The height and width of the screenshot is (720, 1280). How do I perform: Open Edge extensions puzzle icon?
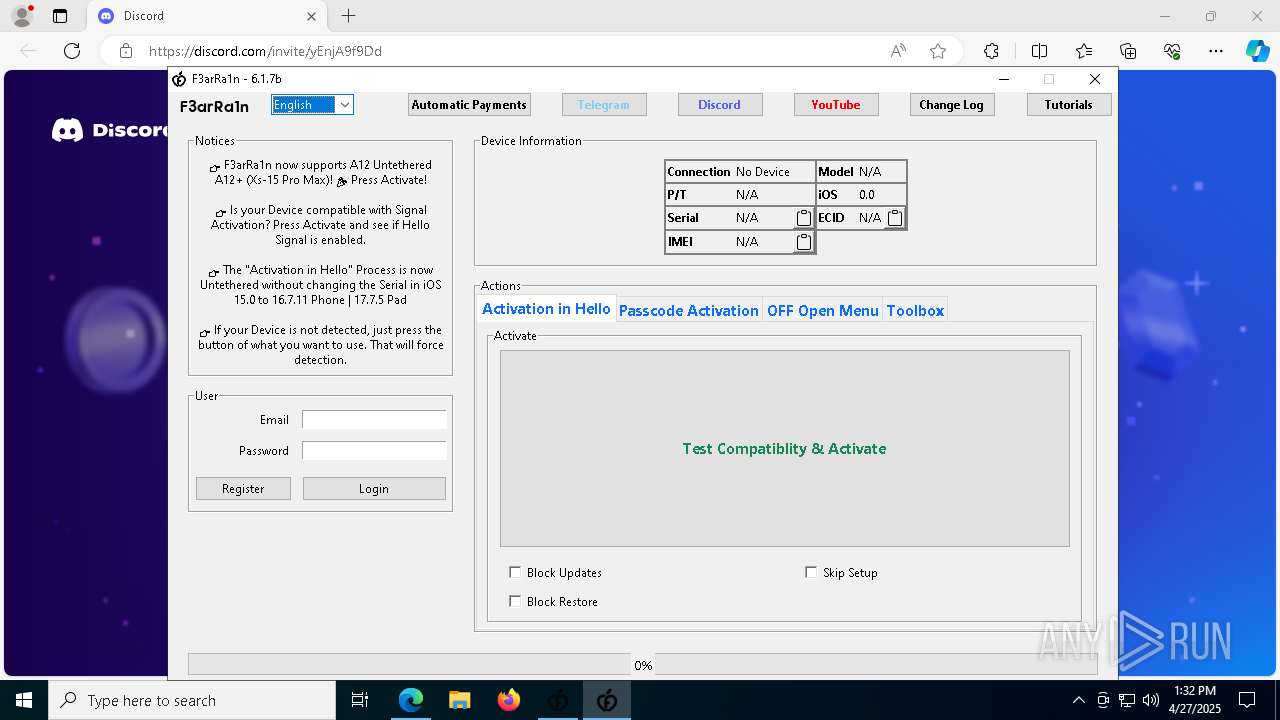[991, 51]
